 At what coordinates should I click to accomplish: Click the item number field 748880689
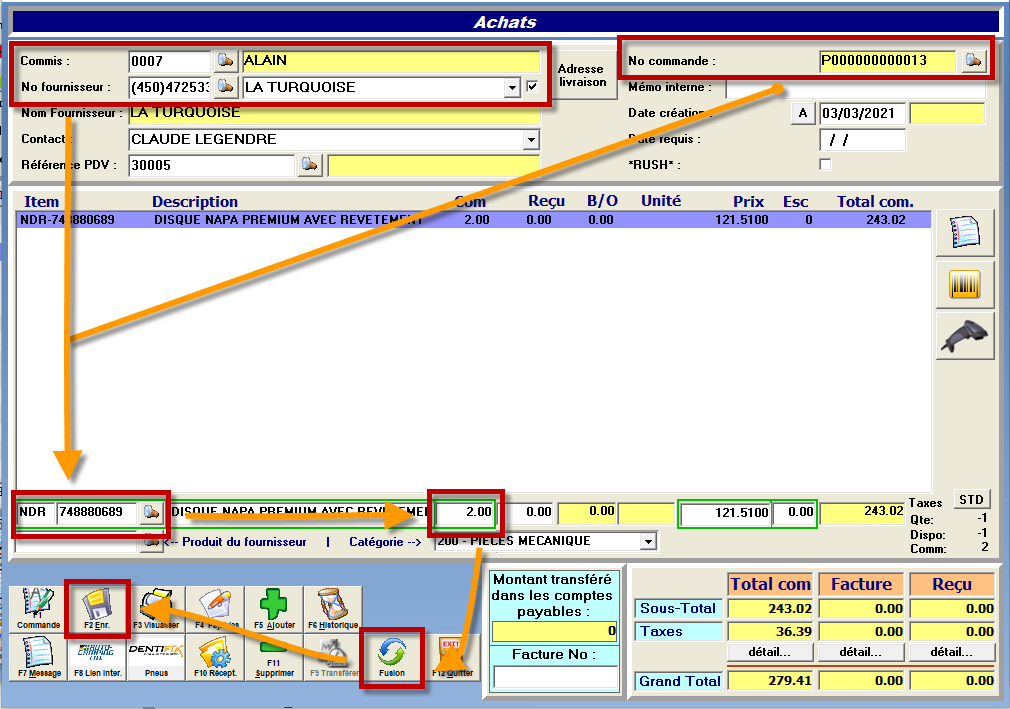click(x=97, y=512)
